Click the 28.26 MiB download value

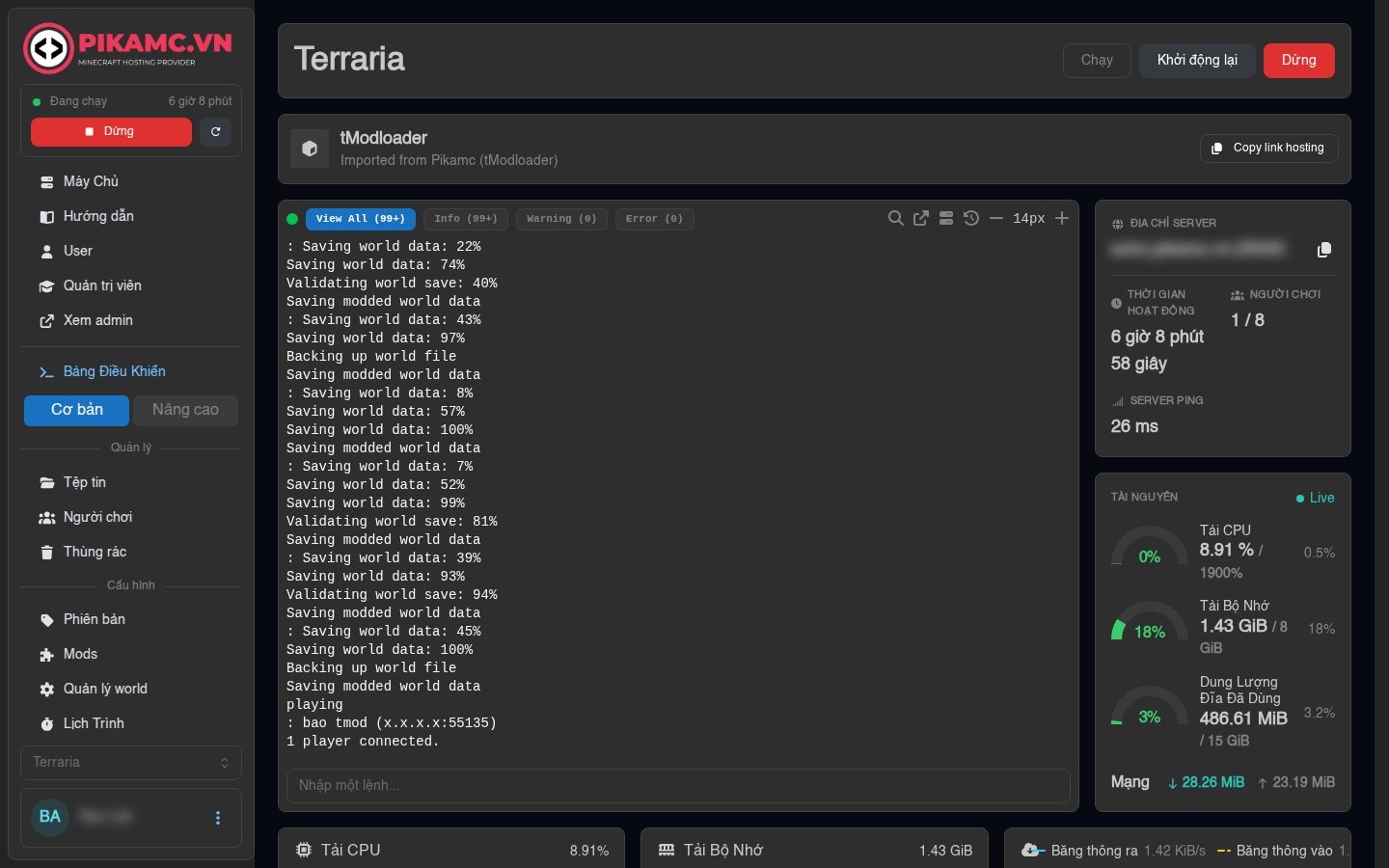tap(1206, 783)
